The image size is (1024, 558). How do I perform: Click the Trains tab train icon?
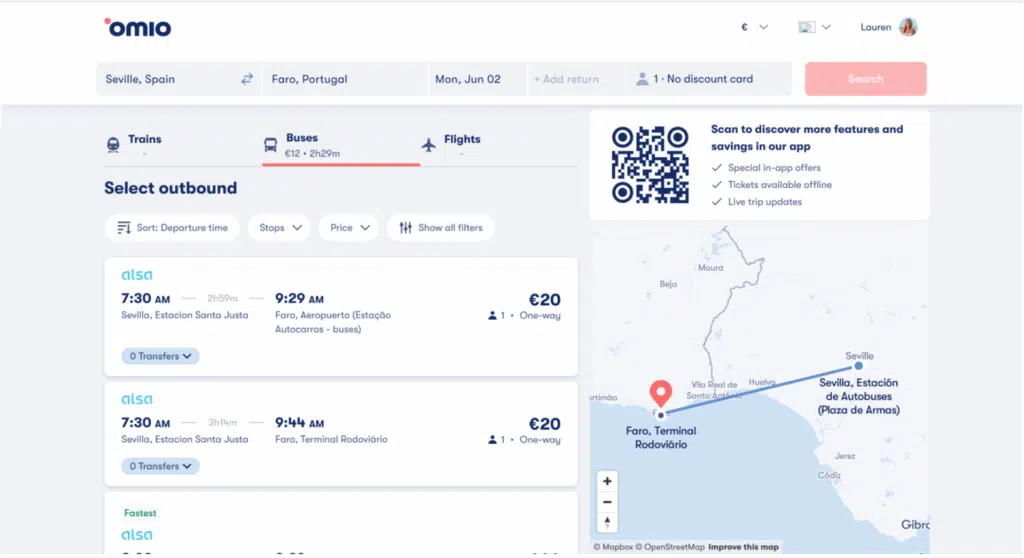pos(113,146)
